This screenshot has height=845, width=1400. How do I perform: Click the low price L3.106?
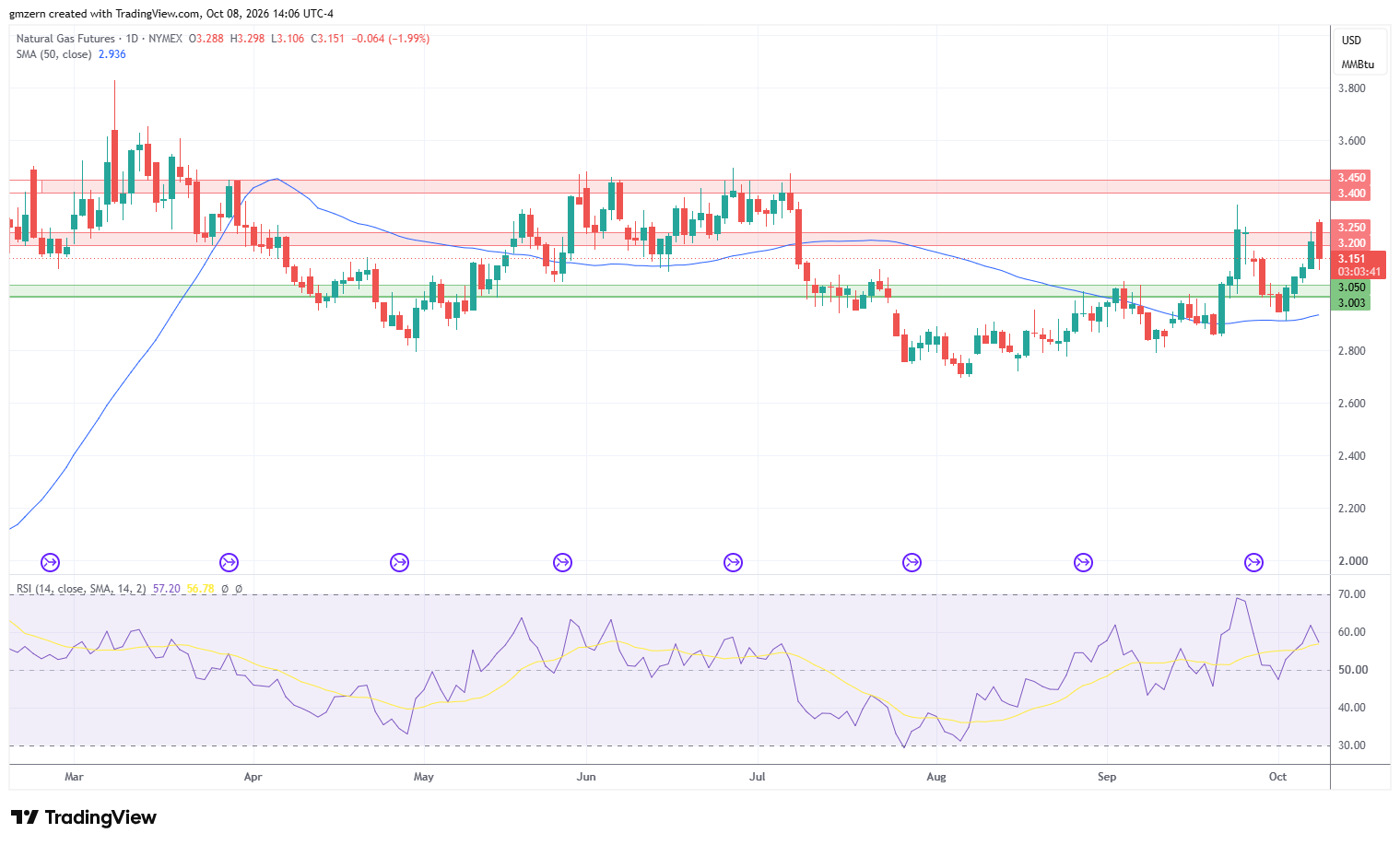[x=288, y=39]
